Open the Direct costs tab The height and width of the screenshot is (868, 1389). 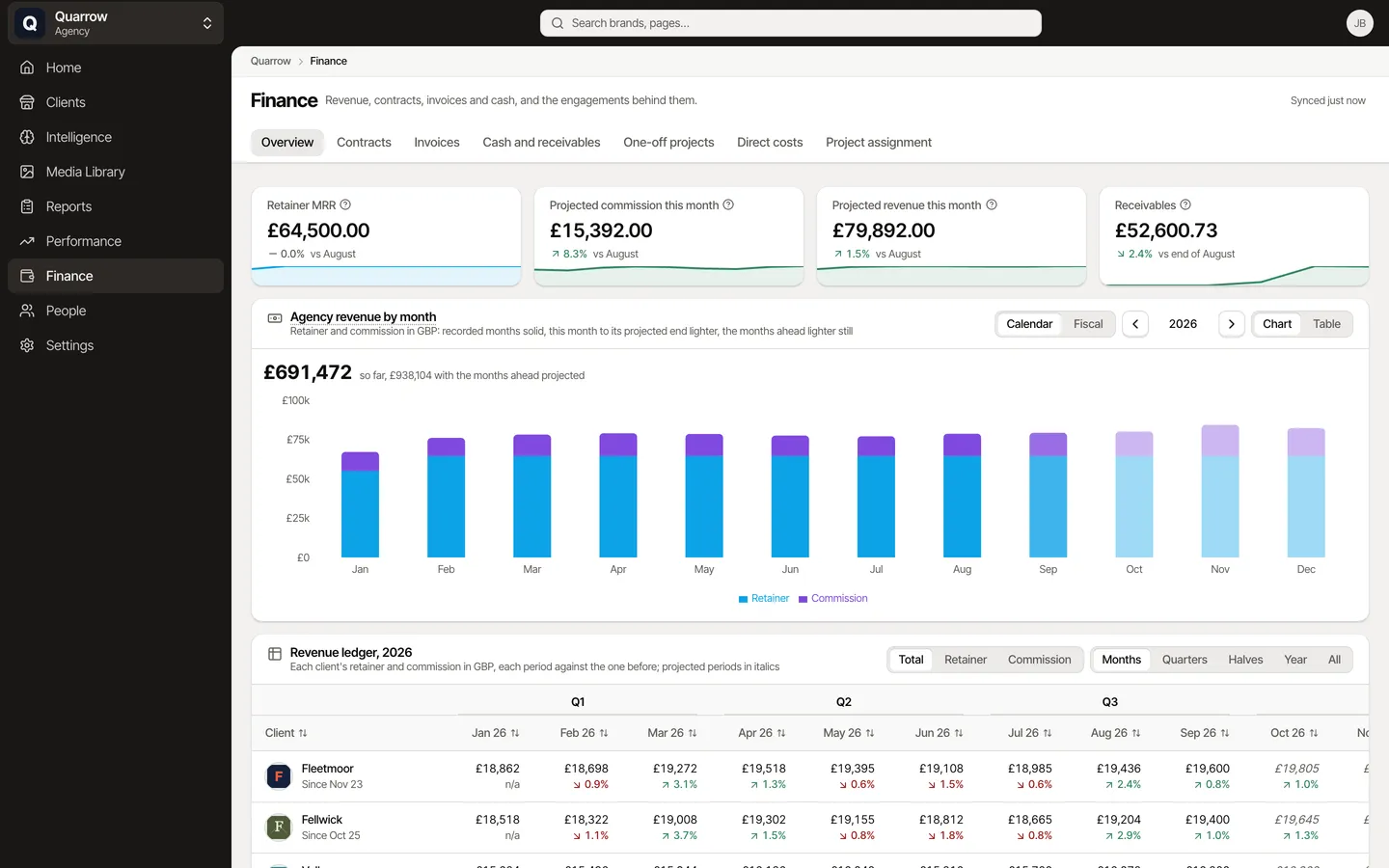coord(770,142)
